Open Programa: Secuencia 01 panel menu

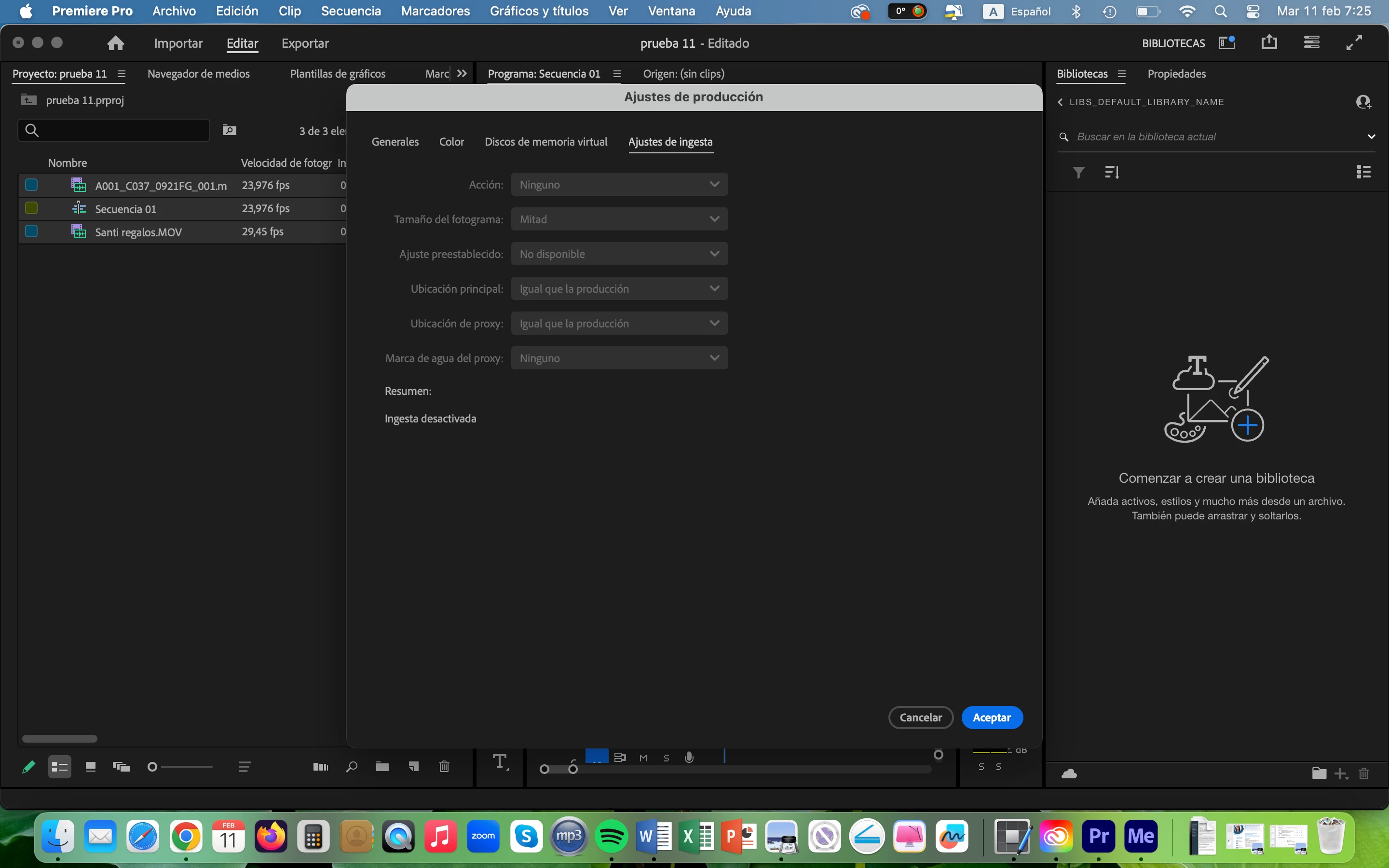coord(617,74)
